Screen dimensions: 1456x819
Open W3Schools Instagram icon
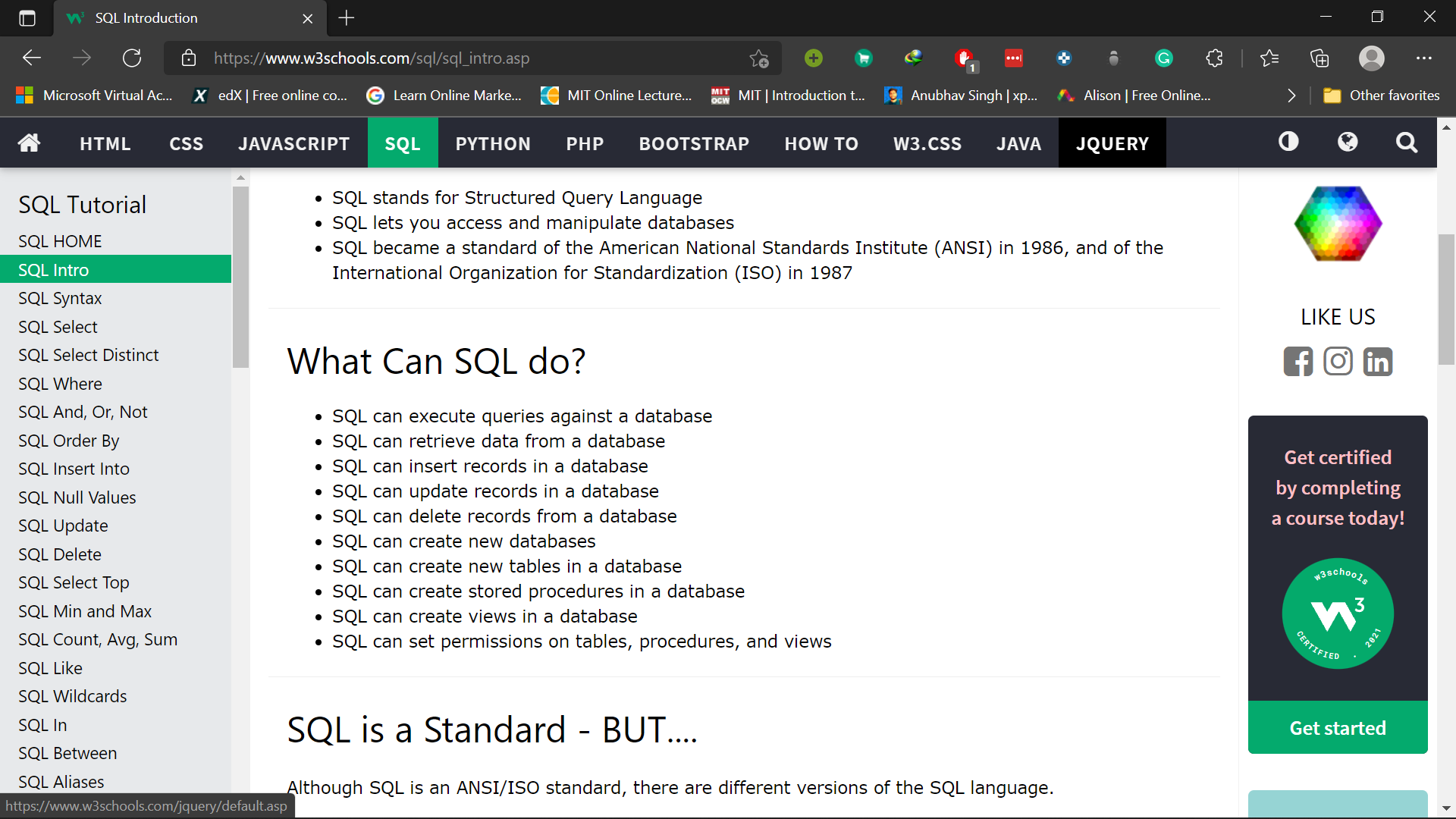coord(1338,362)
